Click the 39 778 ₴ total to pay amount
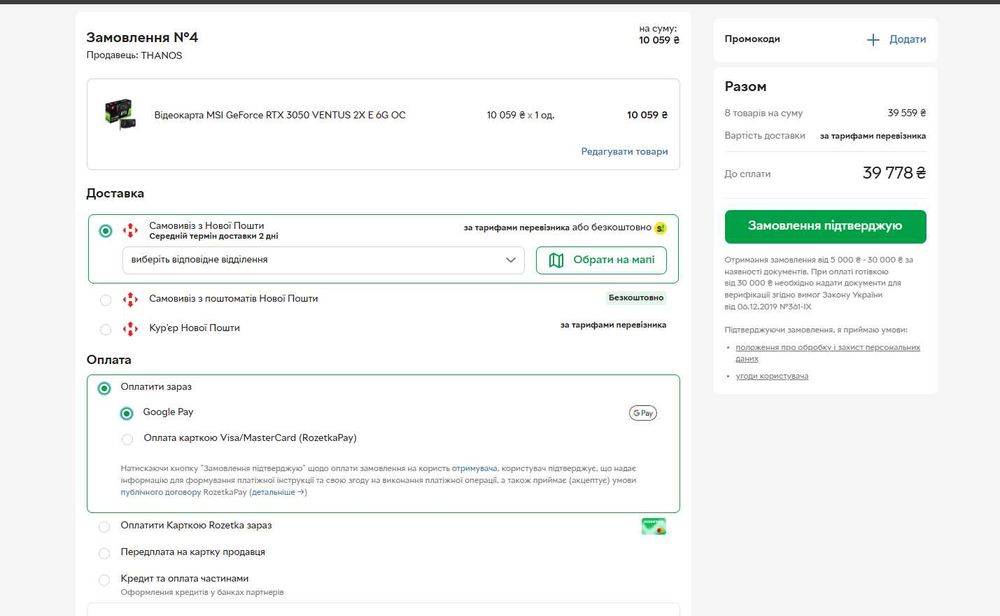 pyautogui.click(x=894, y=173)
